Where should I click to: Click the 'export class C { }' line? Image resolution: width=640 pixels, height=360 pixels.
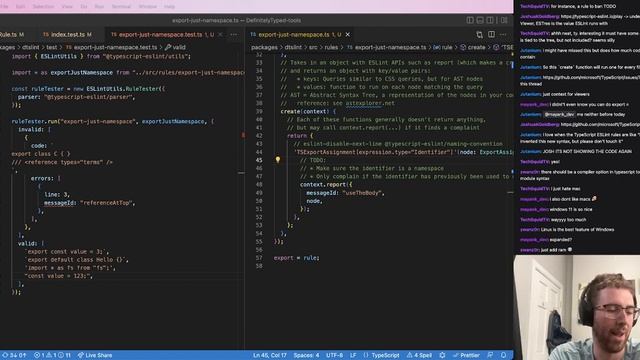click(41, 154)
